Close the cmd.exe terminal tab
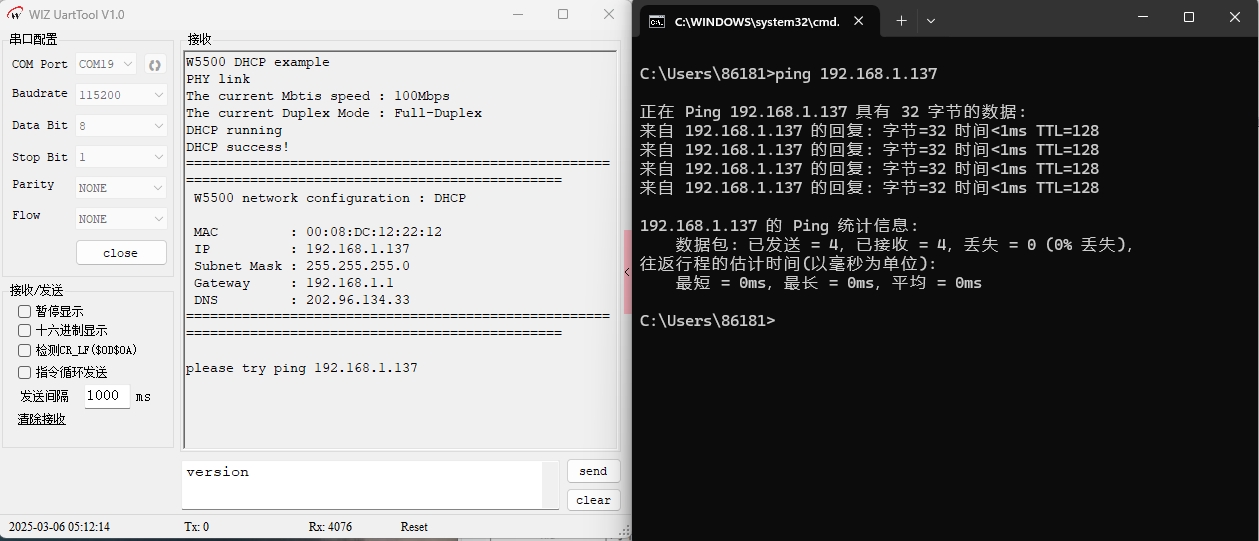 (860, 21)
